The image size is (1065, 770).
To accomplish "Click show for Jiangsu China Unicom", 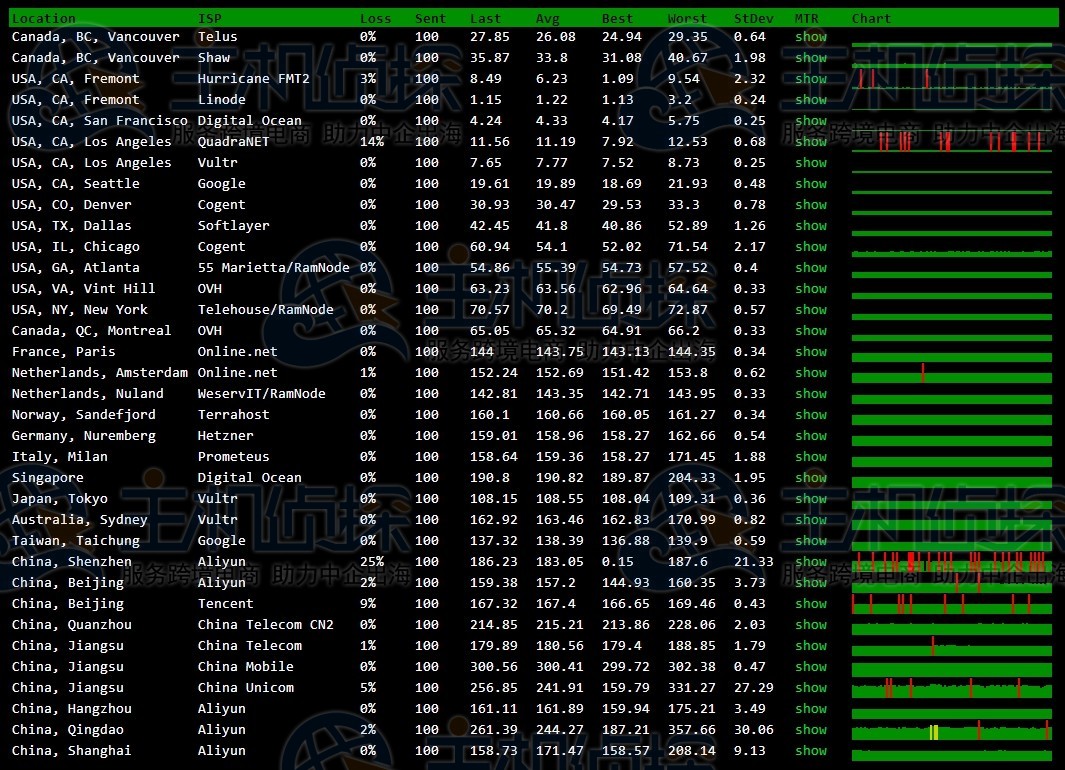I will 811,688.
